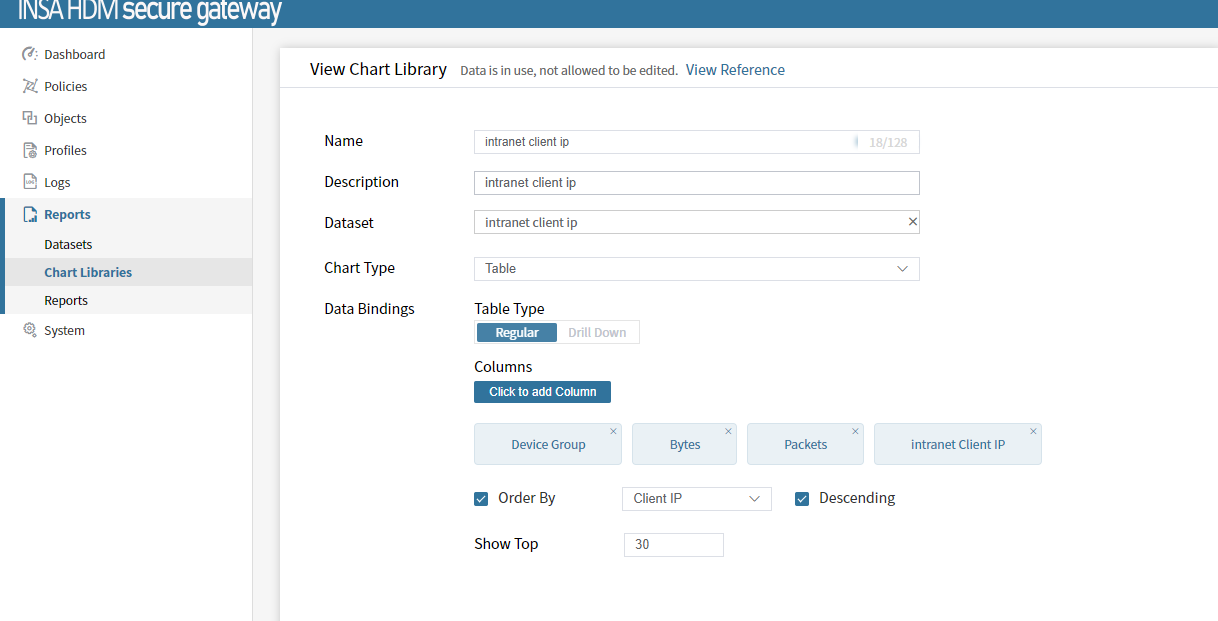Click the Profiles icon in sidebar

pos(30,150)
